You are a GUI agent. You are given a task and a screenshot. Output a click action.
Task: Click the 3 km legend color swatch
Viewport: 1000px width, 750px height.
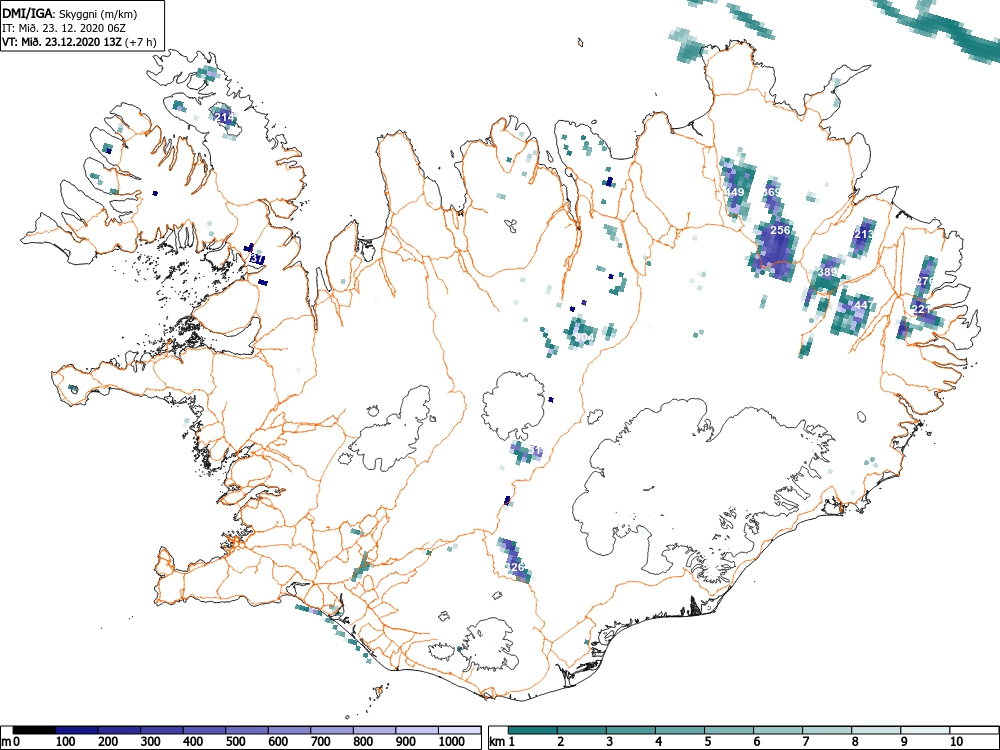click(631, 730)
